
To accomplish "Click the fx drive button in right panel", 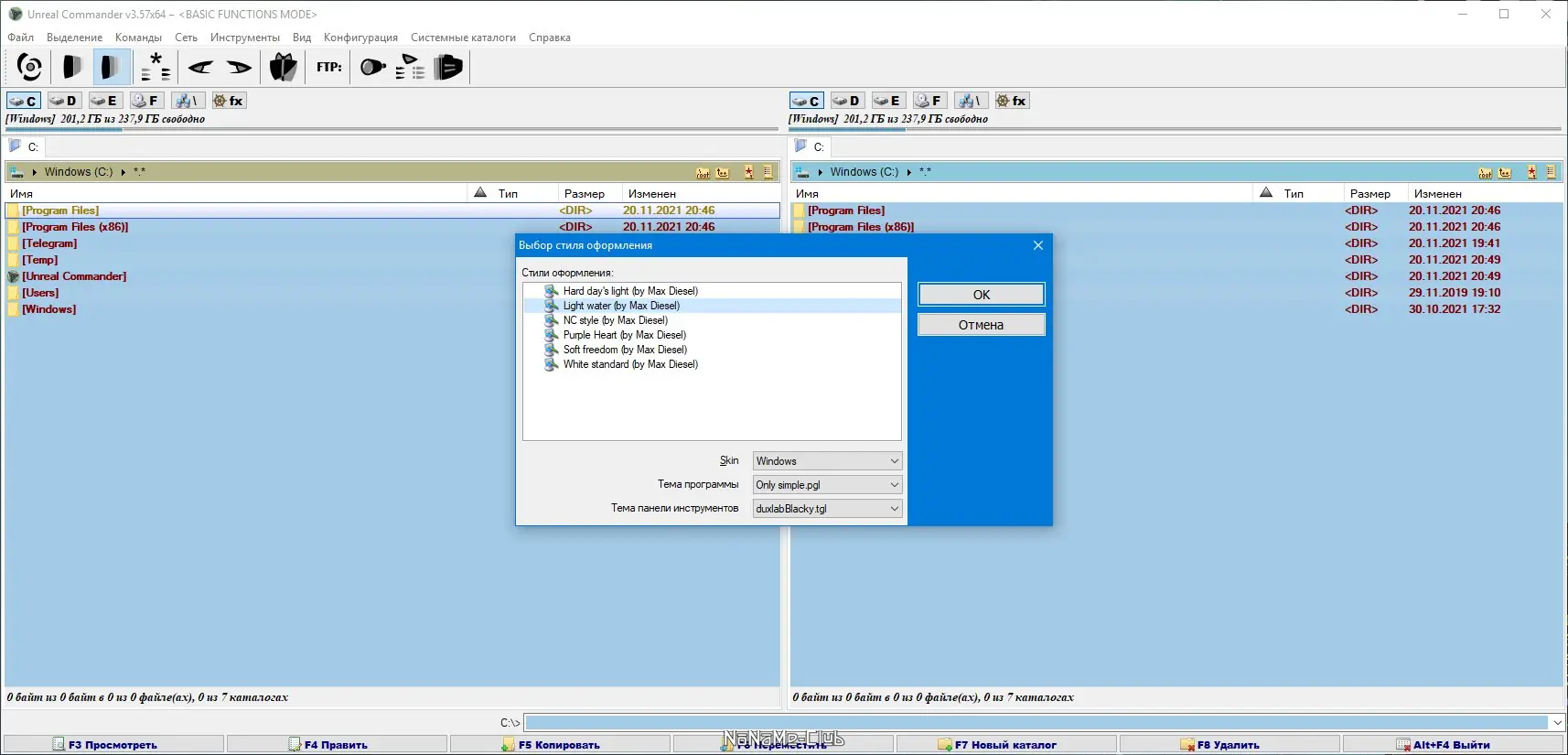I will click(x=1012, y=101).
